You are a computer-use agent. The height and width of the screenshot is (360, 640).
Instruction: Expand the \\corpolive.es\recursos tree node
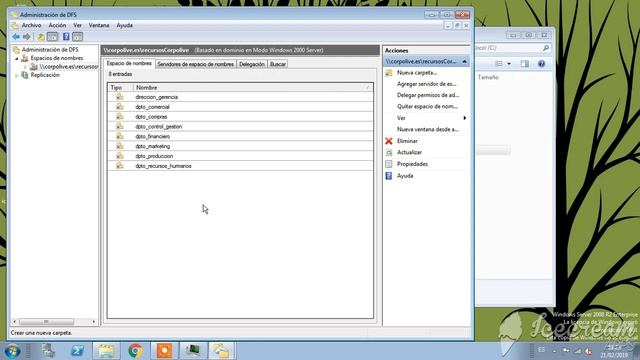click(x=26, y=67)
